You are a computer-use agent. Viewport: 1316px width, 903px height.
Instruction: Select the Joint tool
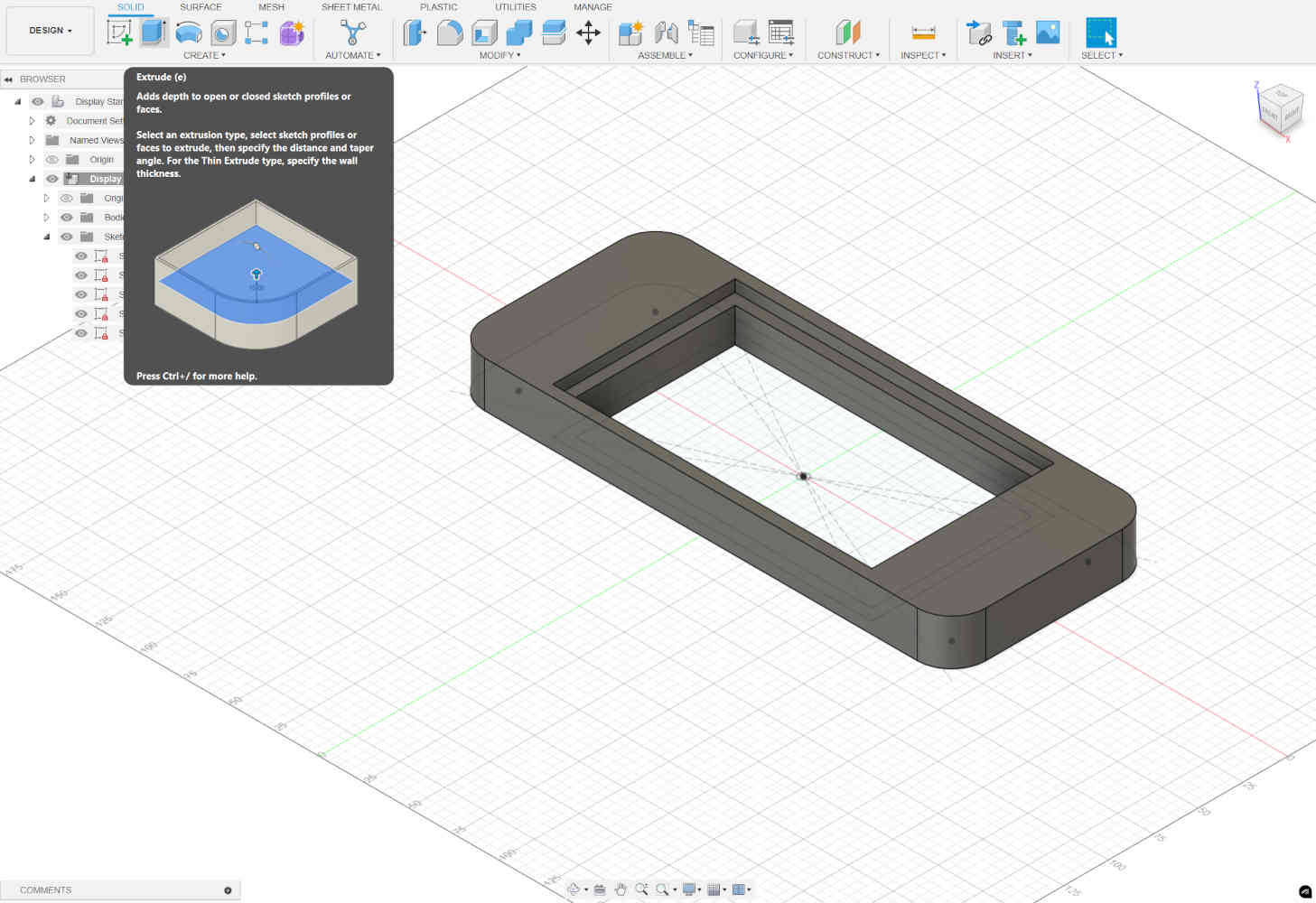click(666, 33)
